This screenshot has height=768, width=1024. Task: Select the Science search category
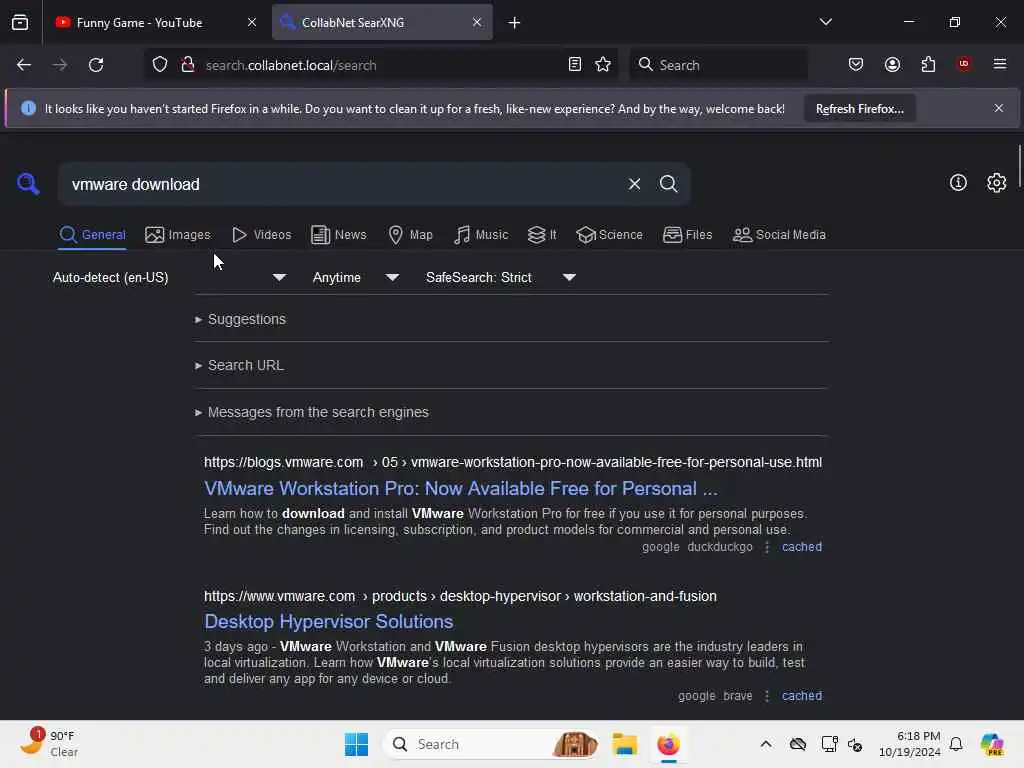tap(609, 234)
